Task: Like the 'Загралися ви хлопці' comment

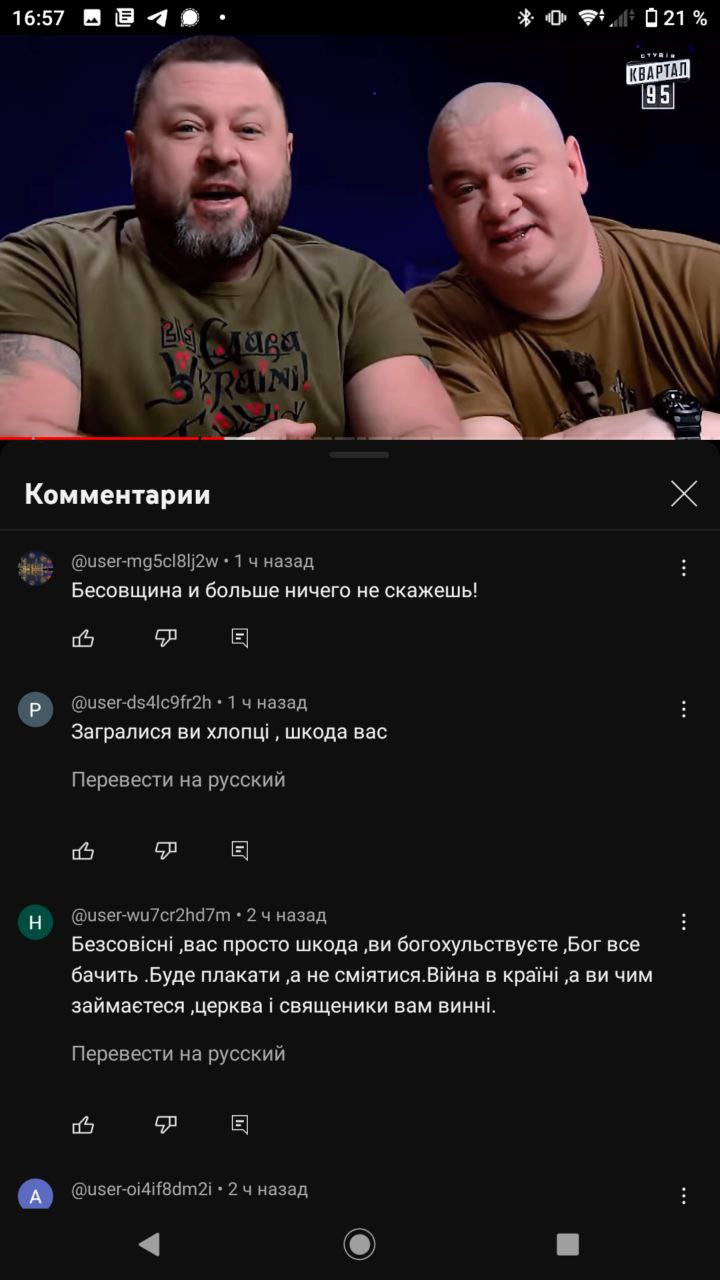Action: coord(83,851)
